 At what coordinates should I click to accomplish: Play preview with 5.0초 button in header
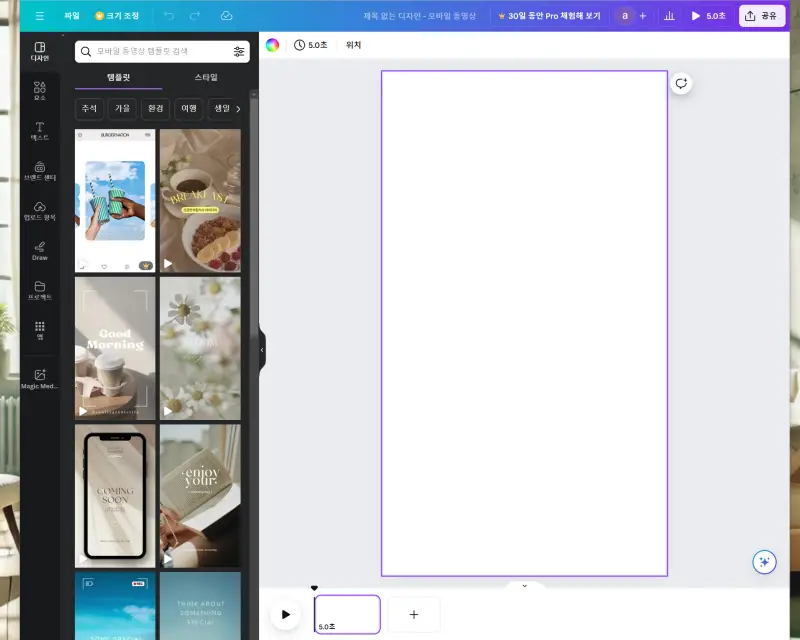[x=708, y=16]
